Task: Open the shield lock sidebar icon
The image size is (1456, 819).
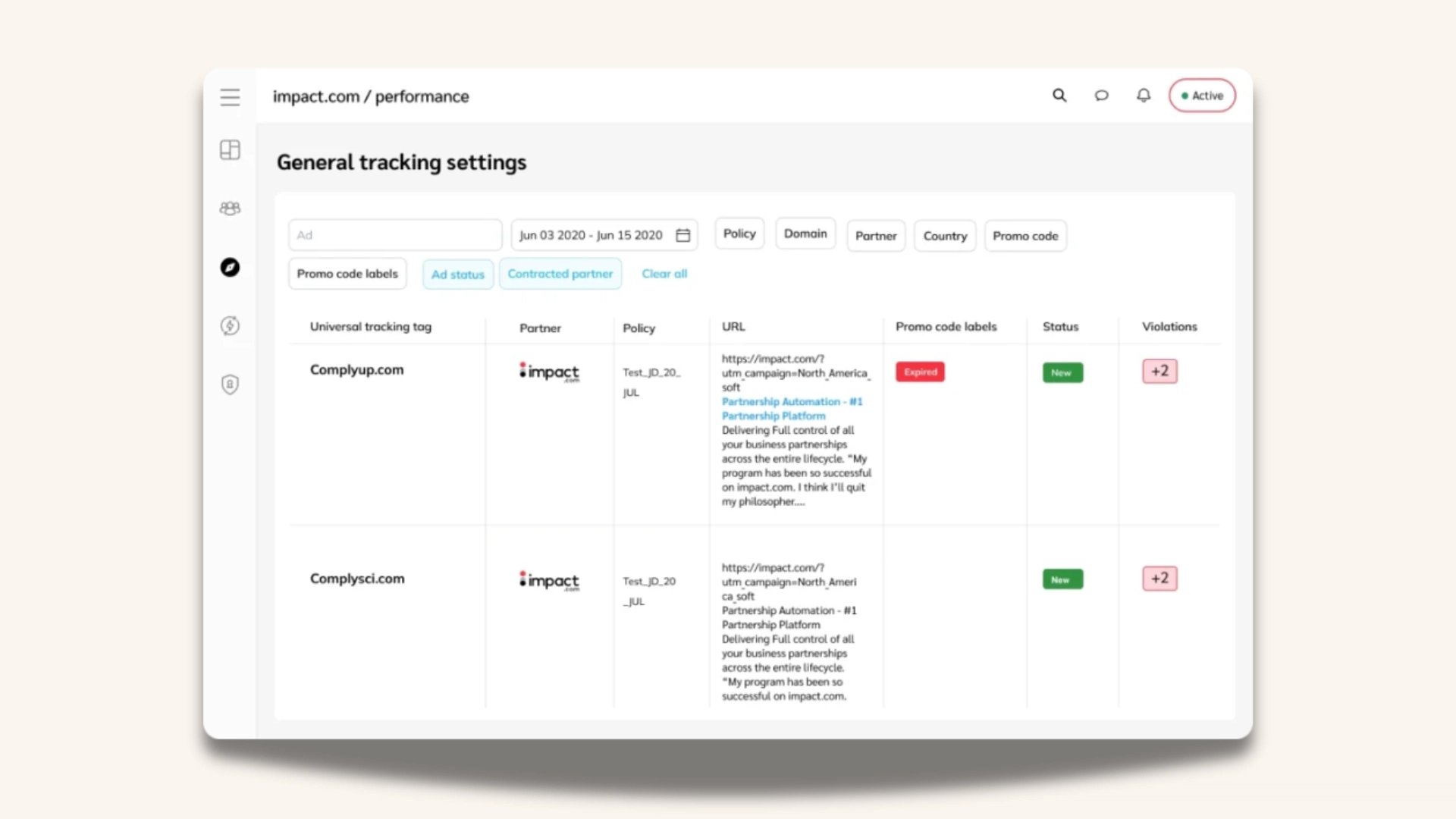Action: [230, 384]
